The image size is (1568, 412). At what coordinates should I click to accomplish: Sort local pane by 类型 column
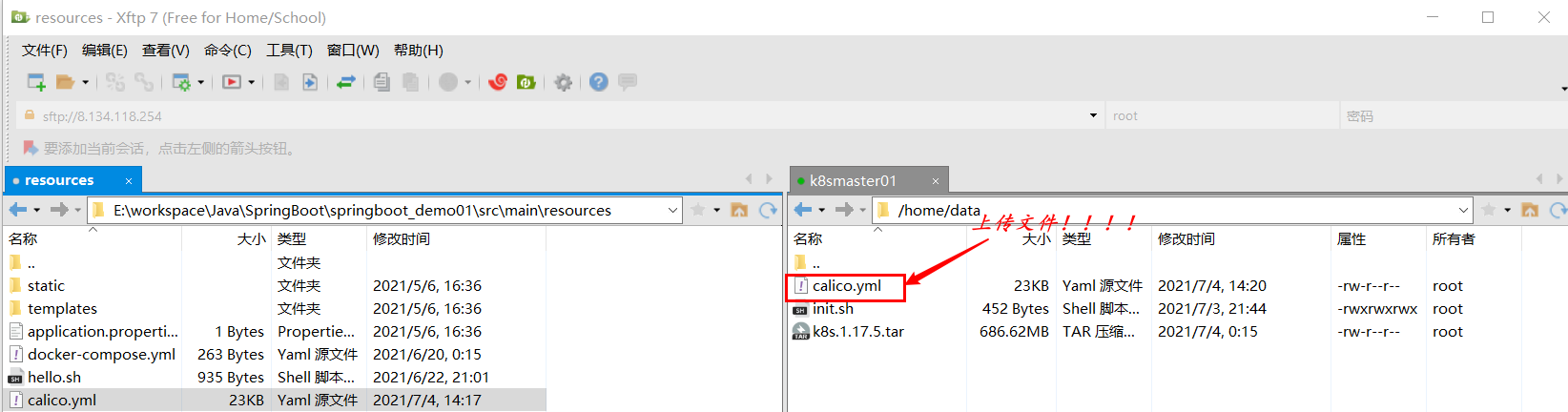(x=292, y=239)
